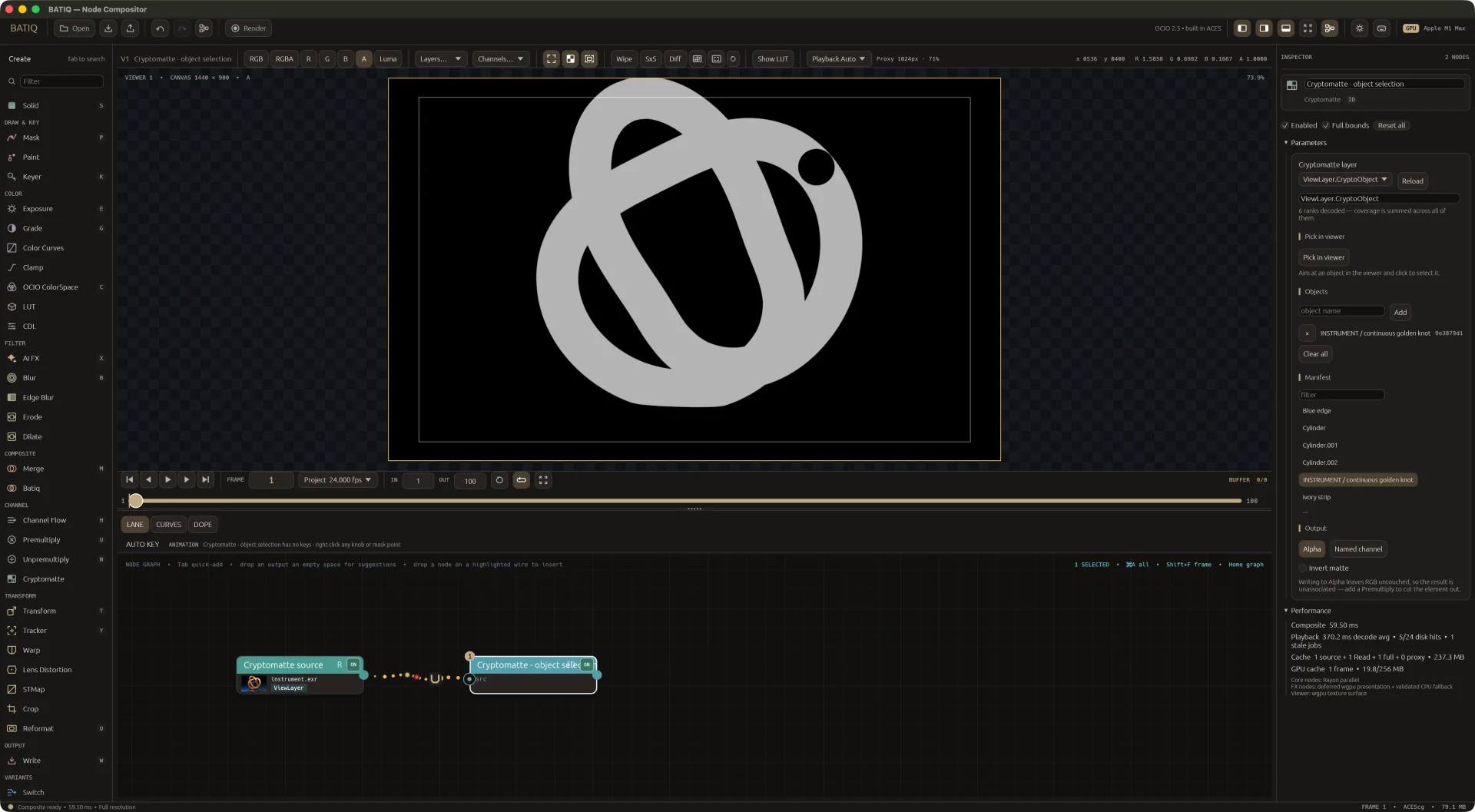Add a Cryptomatte node from Create list

pyautogui.click(x=55, y=579)
